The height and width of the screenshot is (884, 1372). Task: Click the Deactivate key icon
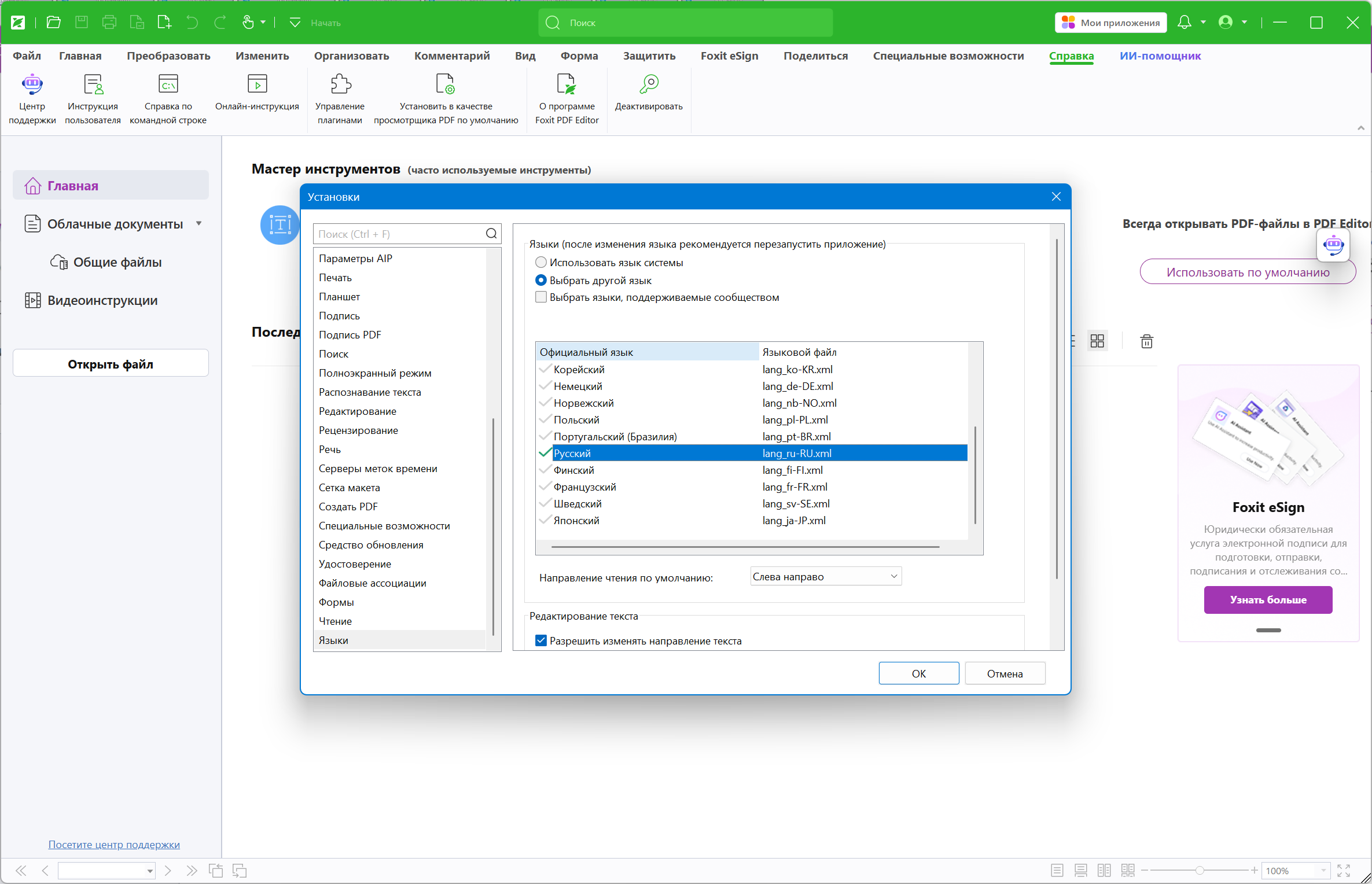pos(649,85)
